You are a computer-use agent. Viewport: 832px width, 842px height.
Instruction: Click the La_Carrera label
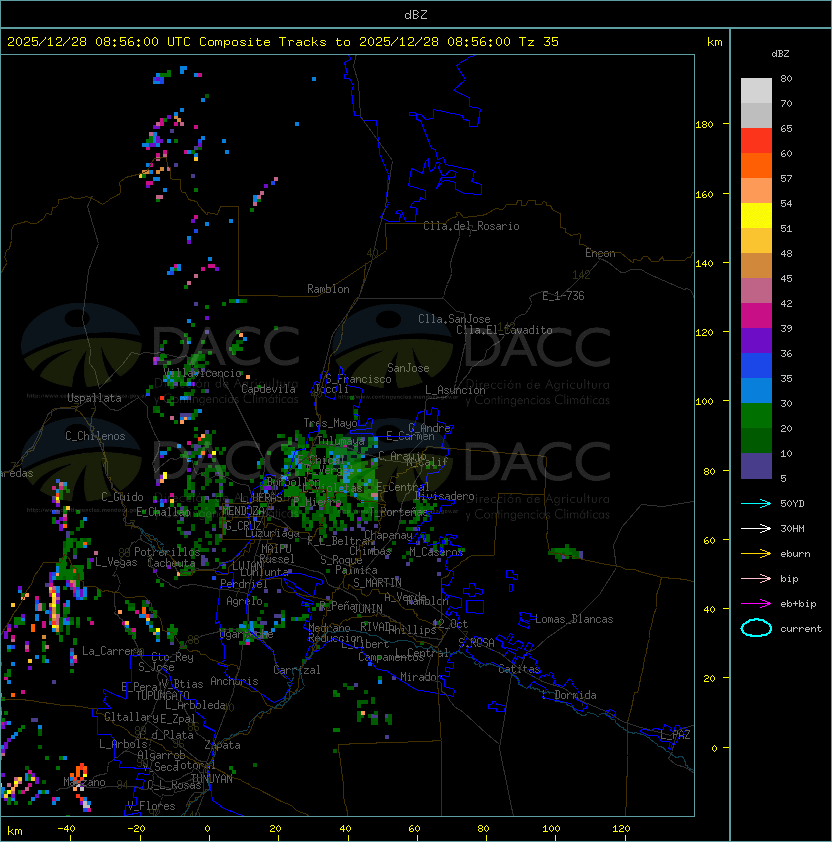pos(112,651)
